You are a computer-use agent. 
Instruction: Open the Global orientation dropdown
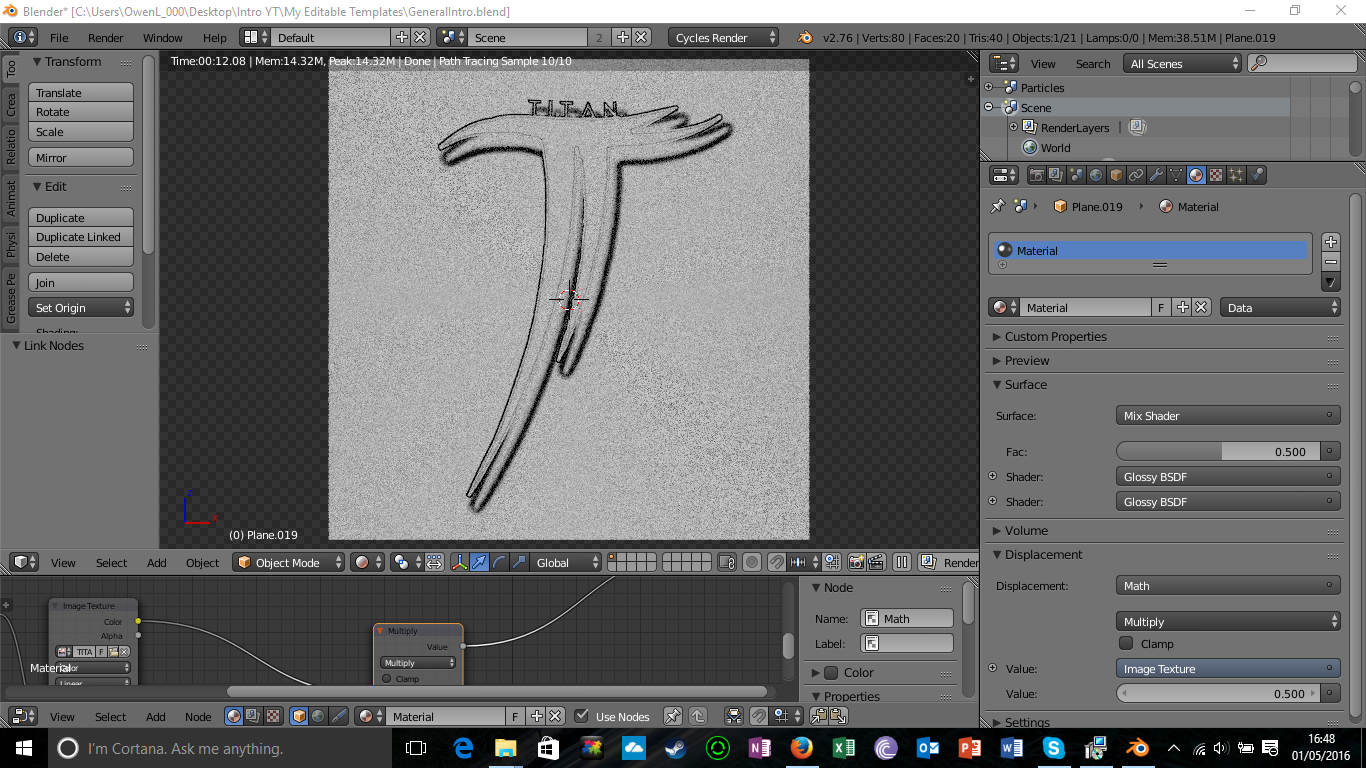(566, 562)
